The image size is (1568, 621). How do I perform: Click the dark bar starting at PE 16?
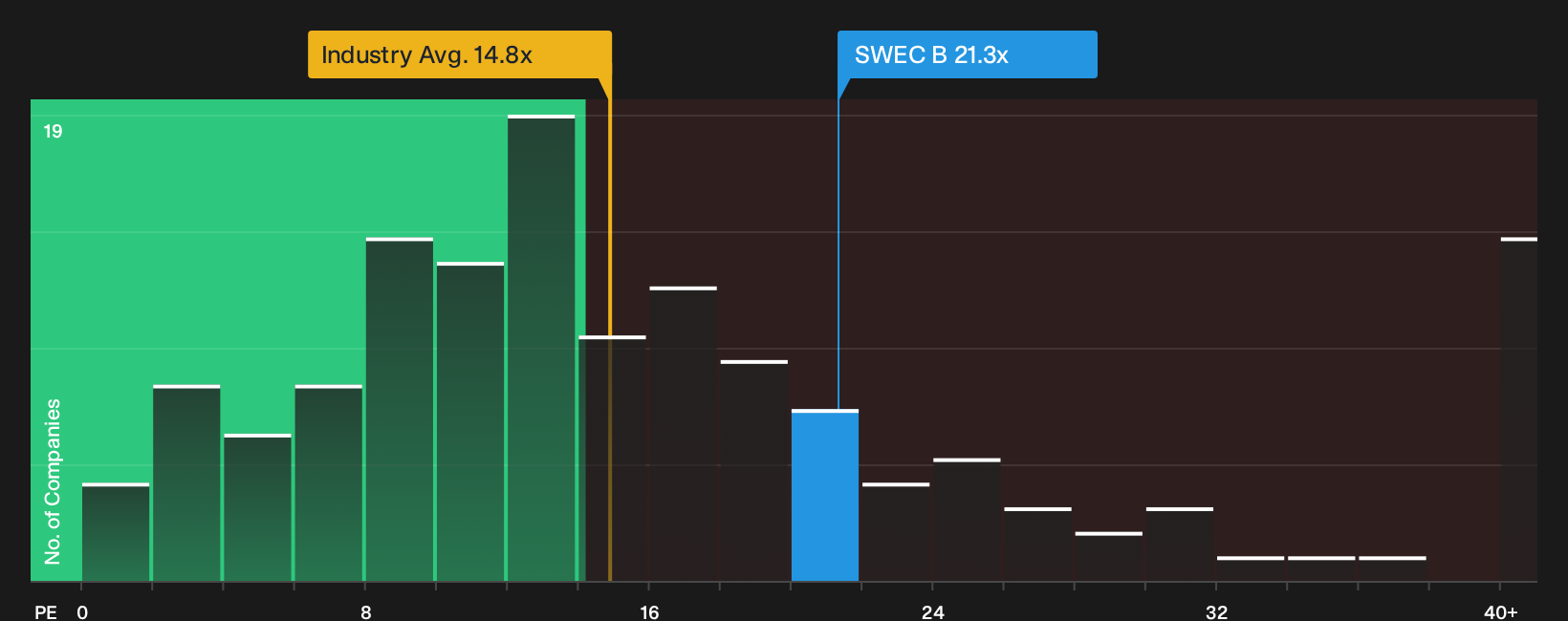tap(683, 435)
